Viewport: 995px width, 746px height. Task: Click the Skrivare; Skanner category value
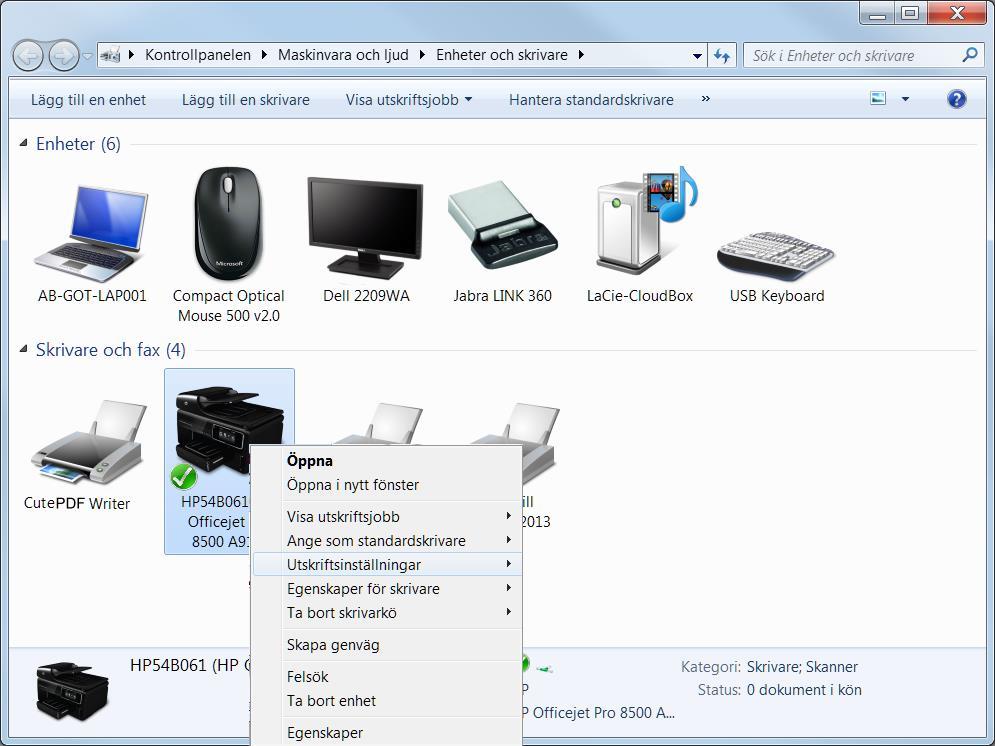click(x=802, y=667)
